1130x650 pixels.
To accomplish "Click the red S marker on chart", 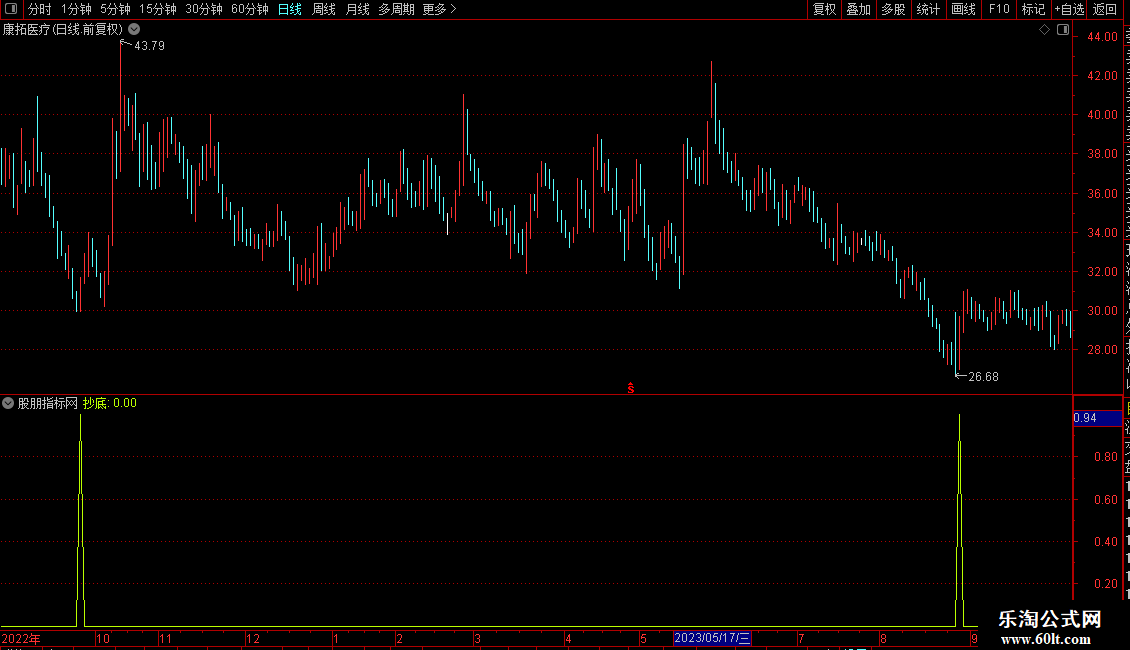I will 631,388.
